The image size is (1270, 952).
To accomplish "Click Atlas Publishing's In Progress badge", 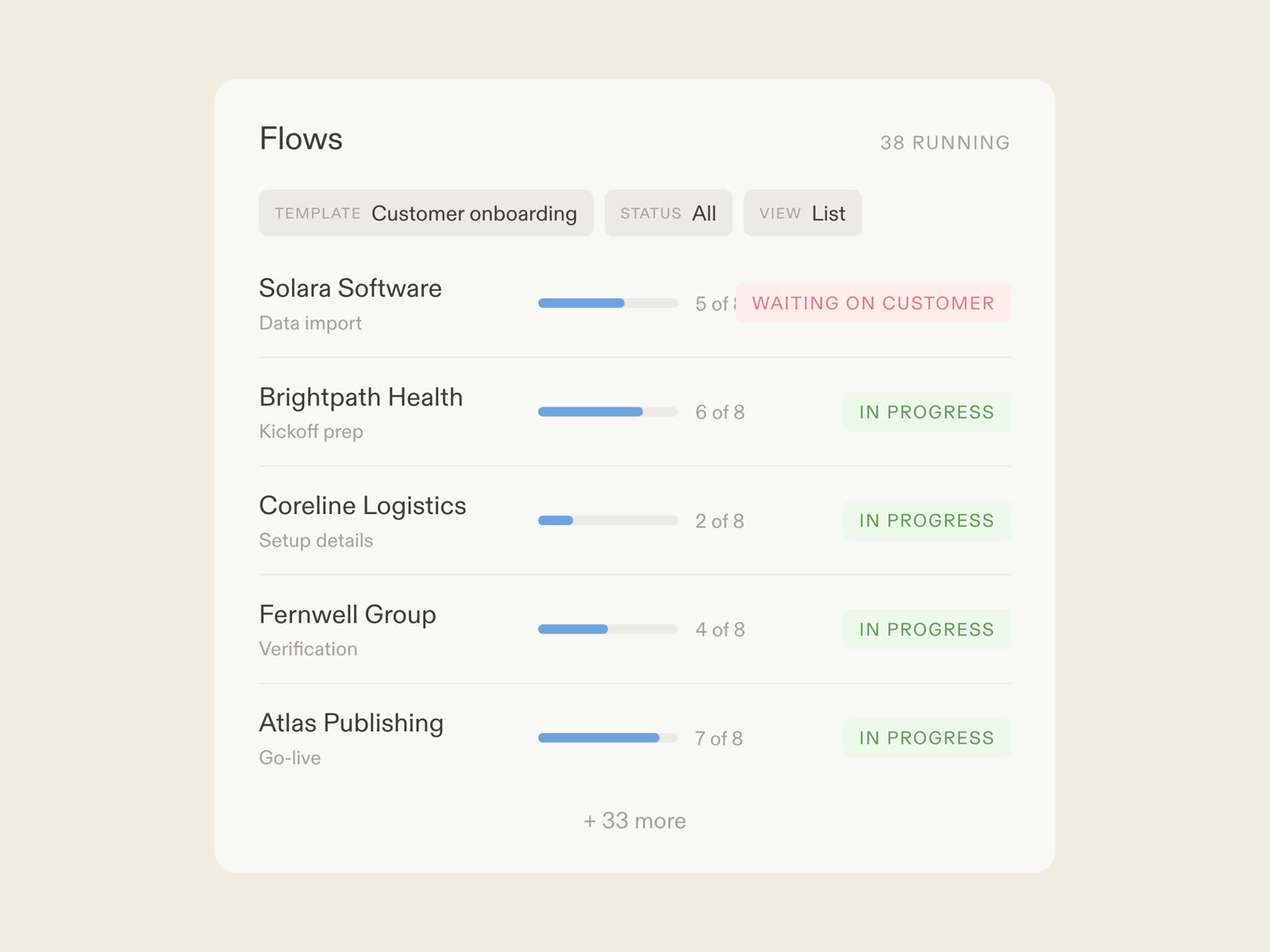I will click(927, 738).
